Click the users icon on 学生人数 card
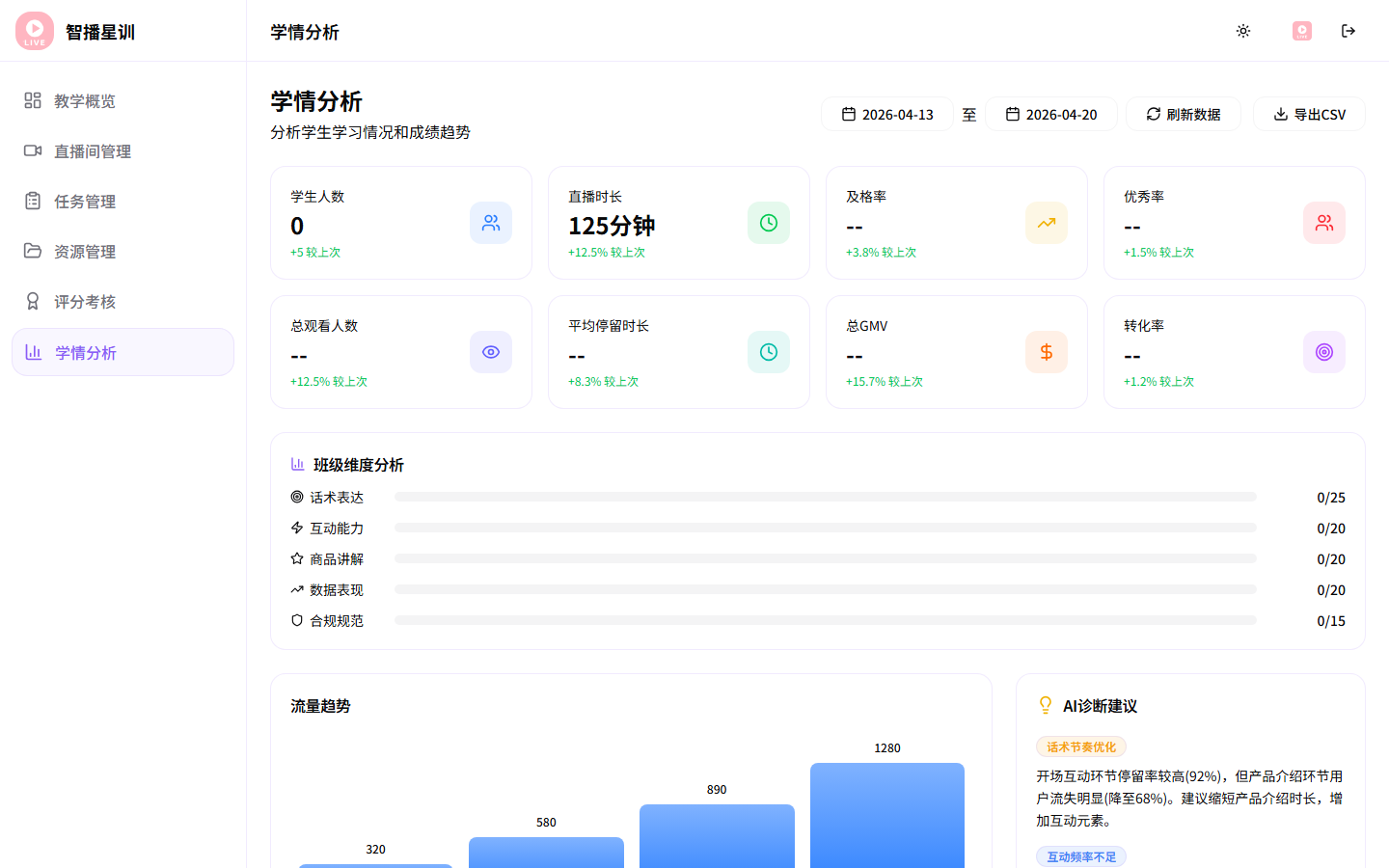Viewport: 1389px width, 868px height. point(491,223)
